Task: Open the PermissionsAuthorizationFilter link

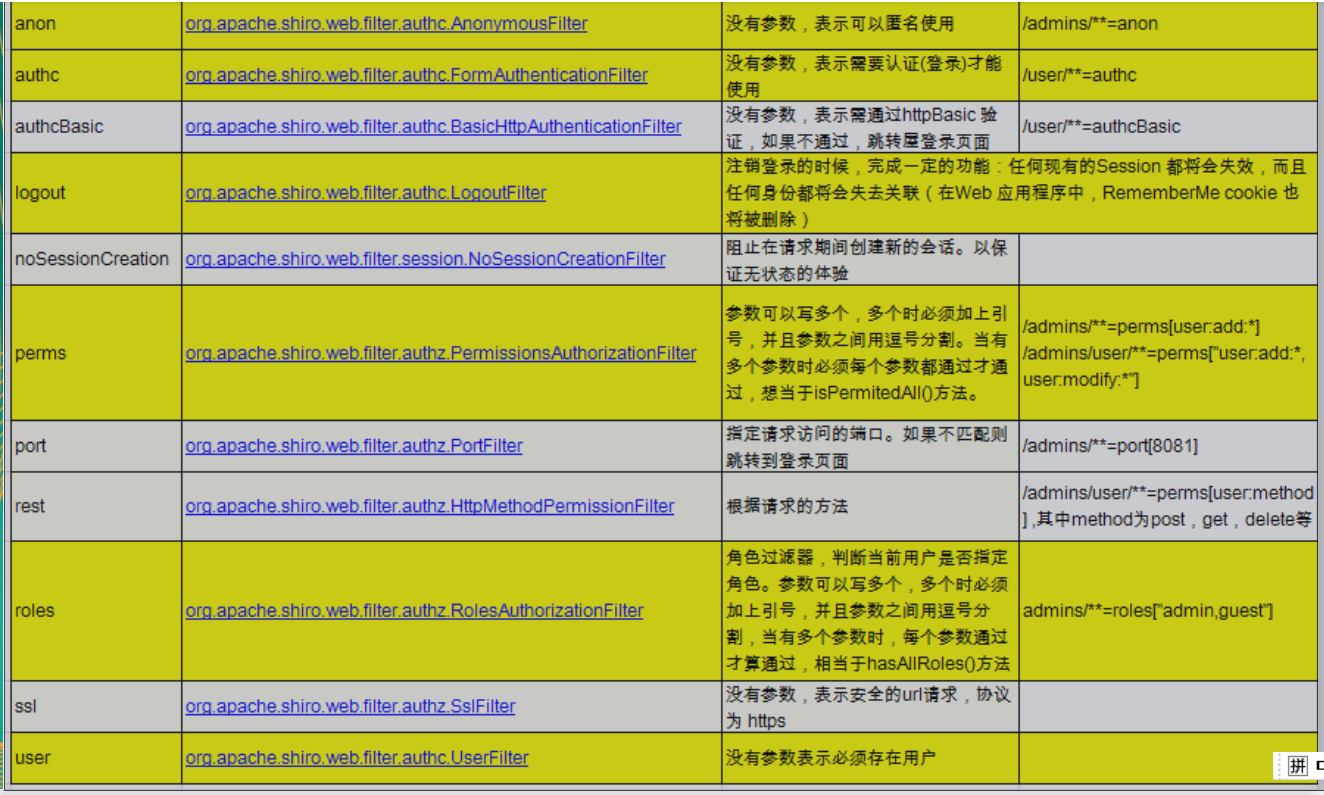Action: (441, 353)
